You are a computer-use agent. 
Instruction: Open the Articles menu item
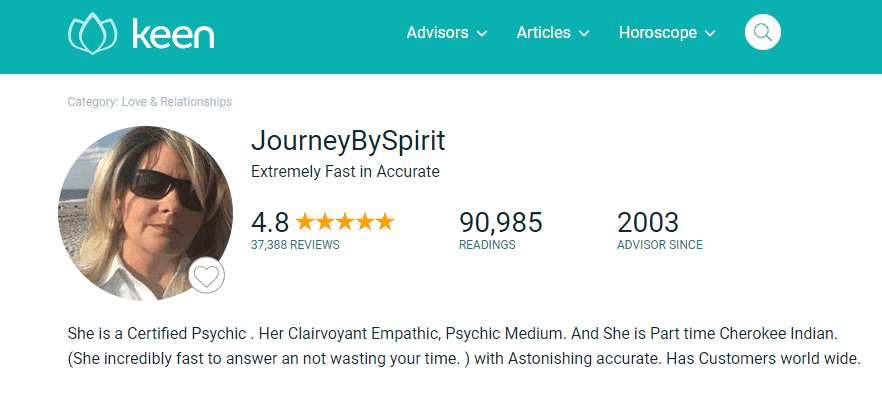click(543, 33)
